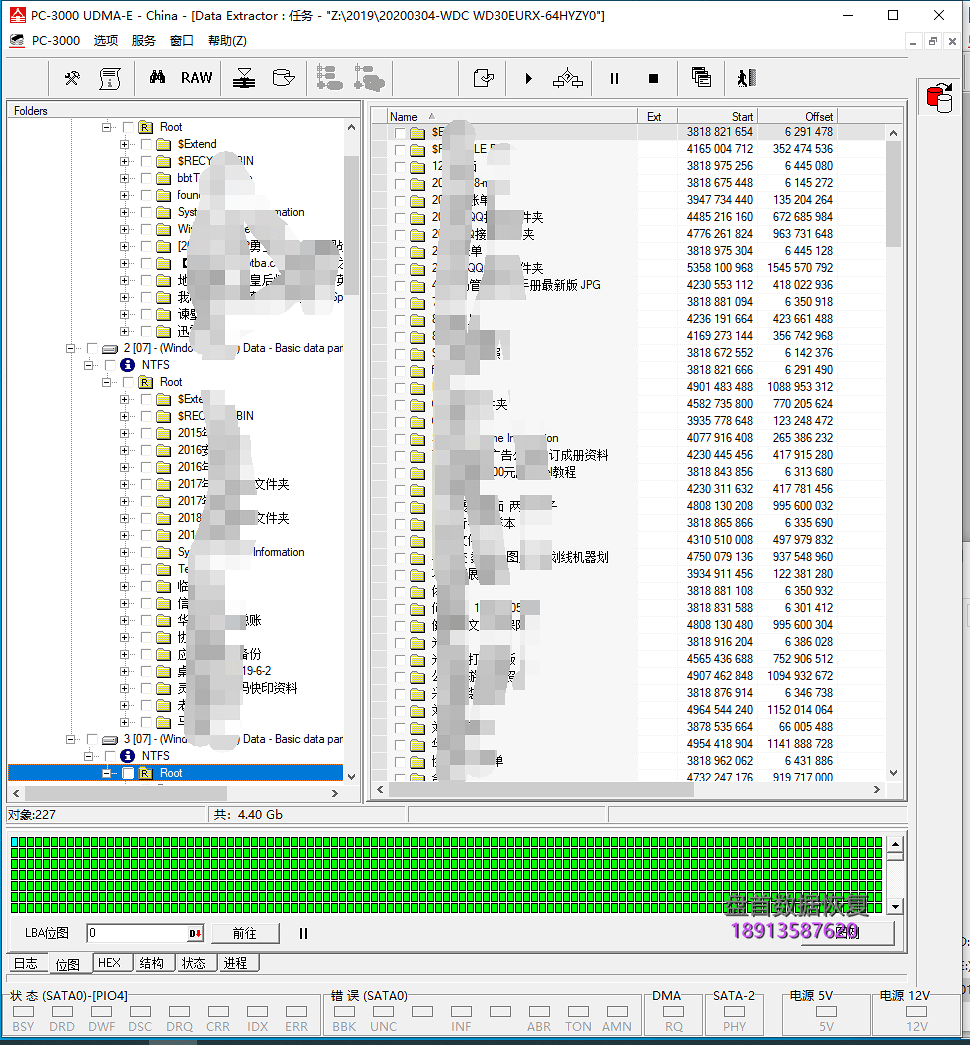This screenshot has height=1045, width=970.
Task: Click the exit running-man icon
Action: click(x=747, y=78)
